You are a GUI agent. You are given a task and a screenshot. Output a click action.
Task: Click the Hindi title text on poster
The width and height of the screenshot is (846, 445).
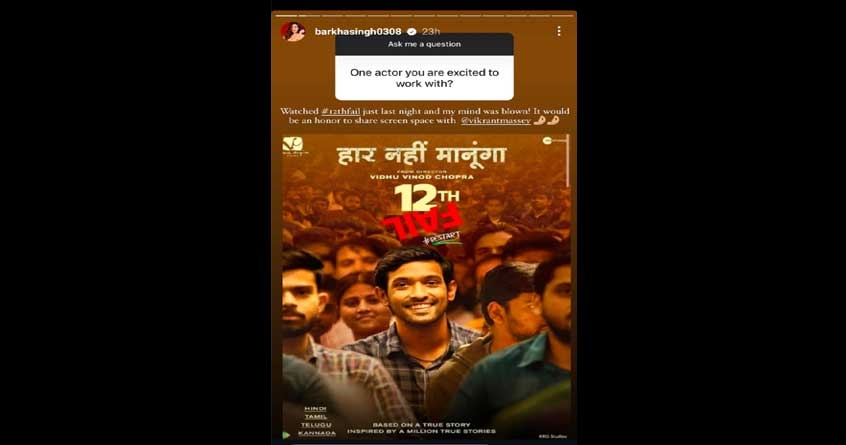coord(422,155)
